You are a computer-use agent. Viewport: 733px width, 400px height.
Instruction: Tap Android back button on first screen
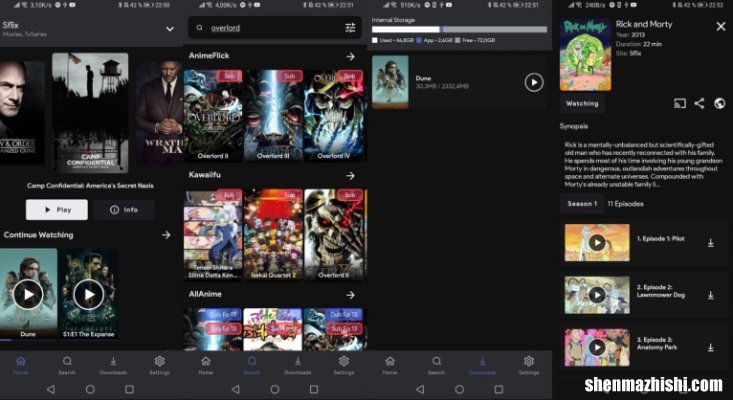tap(50, 389)
